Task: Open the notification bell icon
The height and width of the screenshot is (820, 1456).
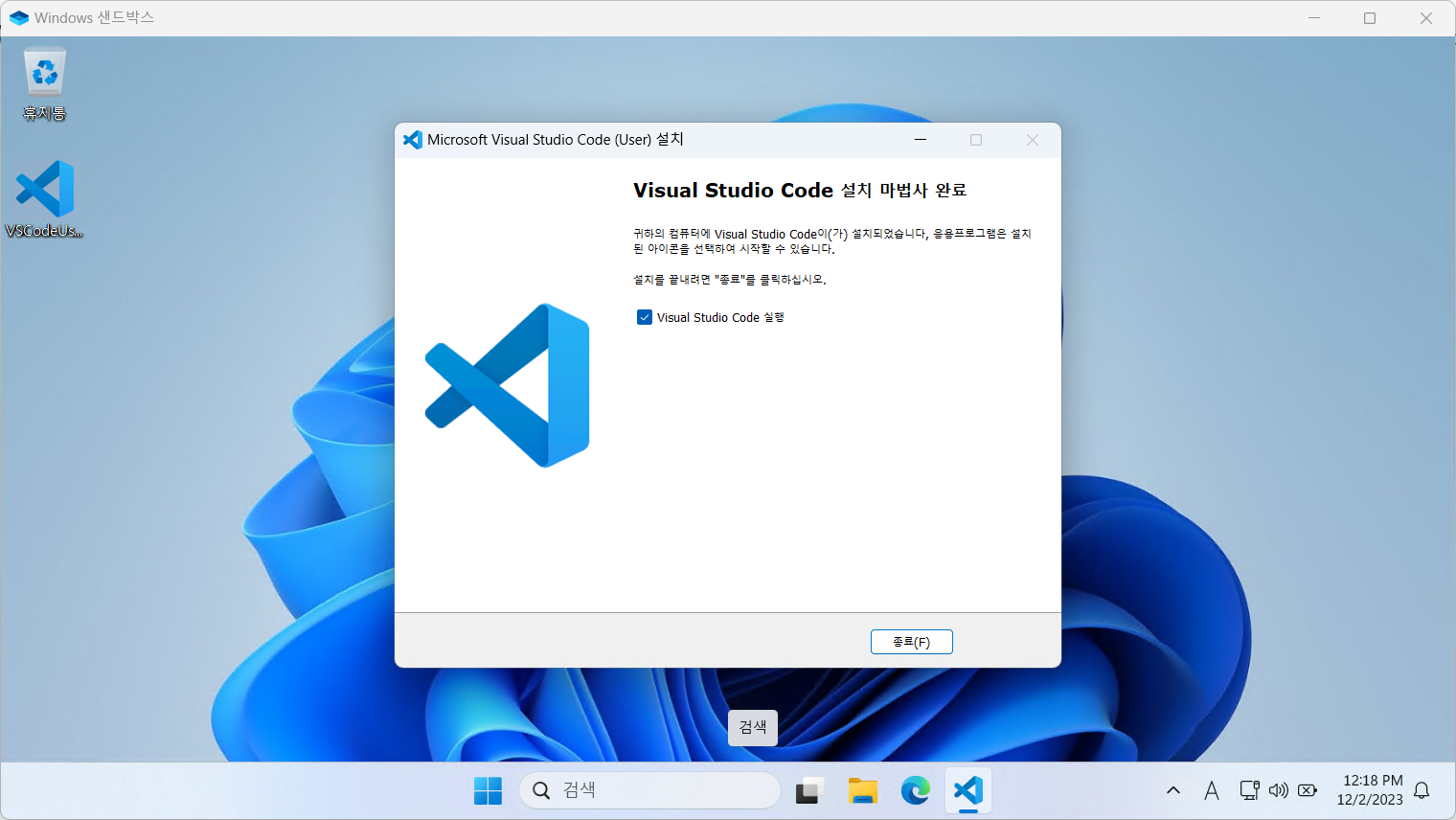Action: point(1422,790)
